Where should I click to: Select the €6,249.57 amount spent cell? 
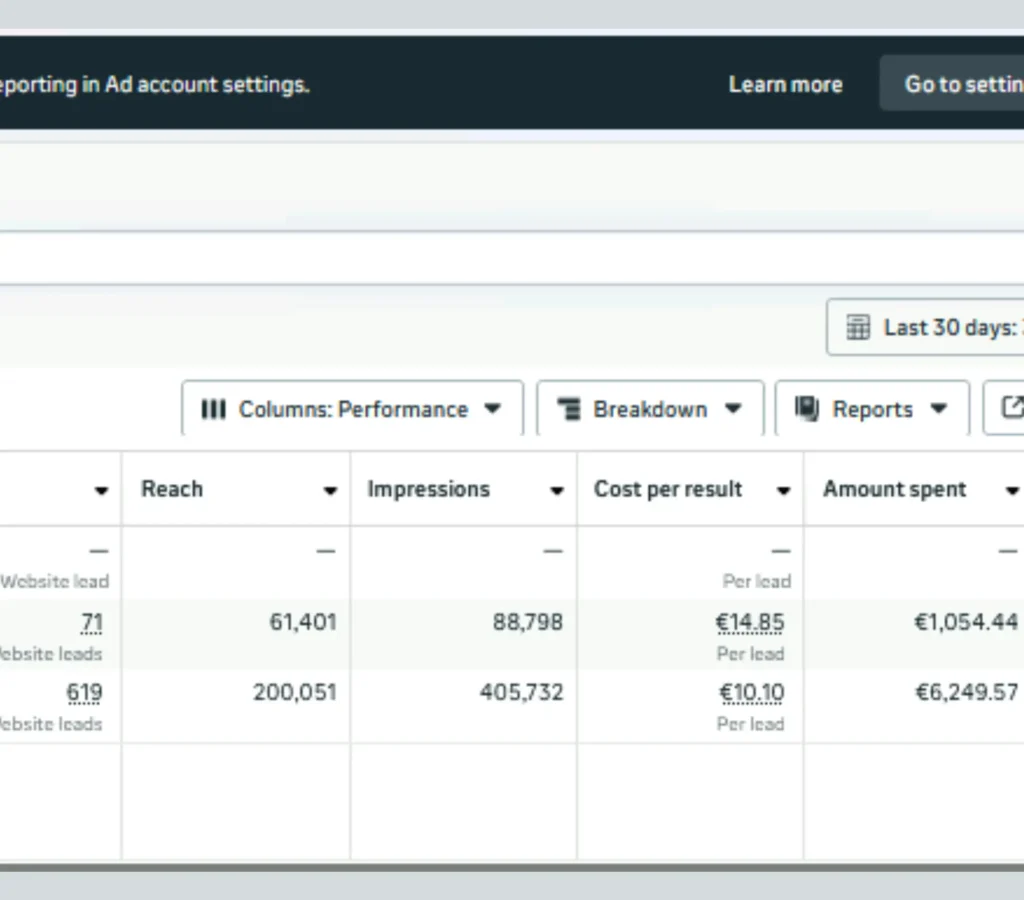point(966,693)
